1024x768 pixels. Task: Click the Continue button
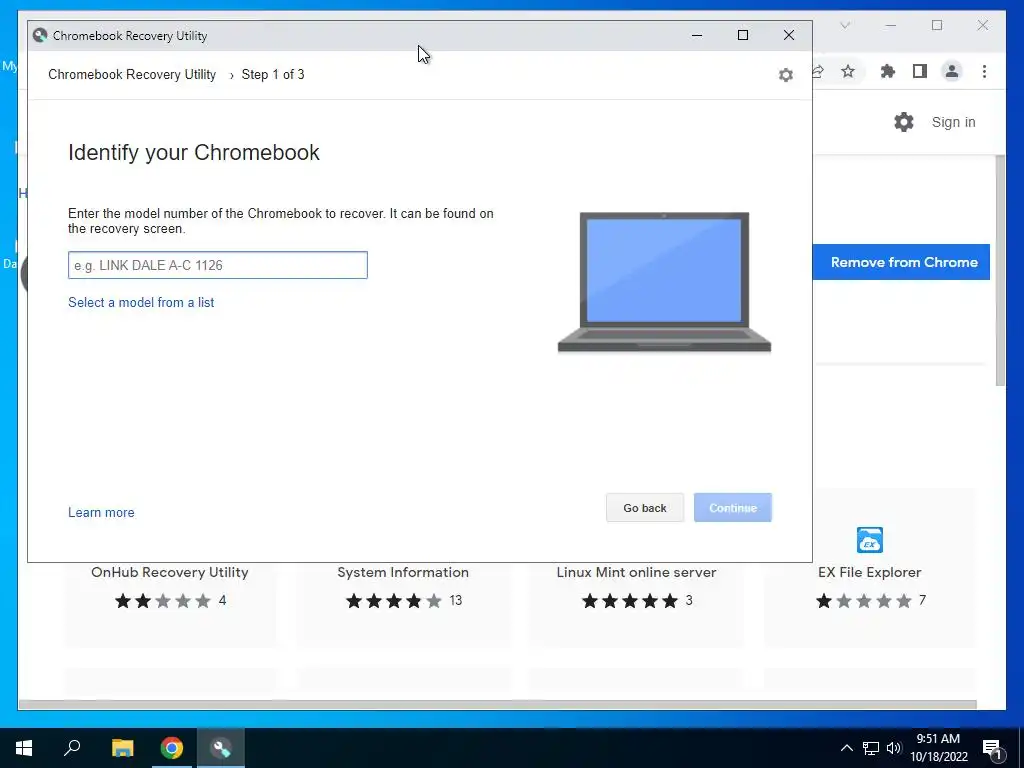(x=733, y=507)
